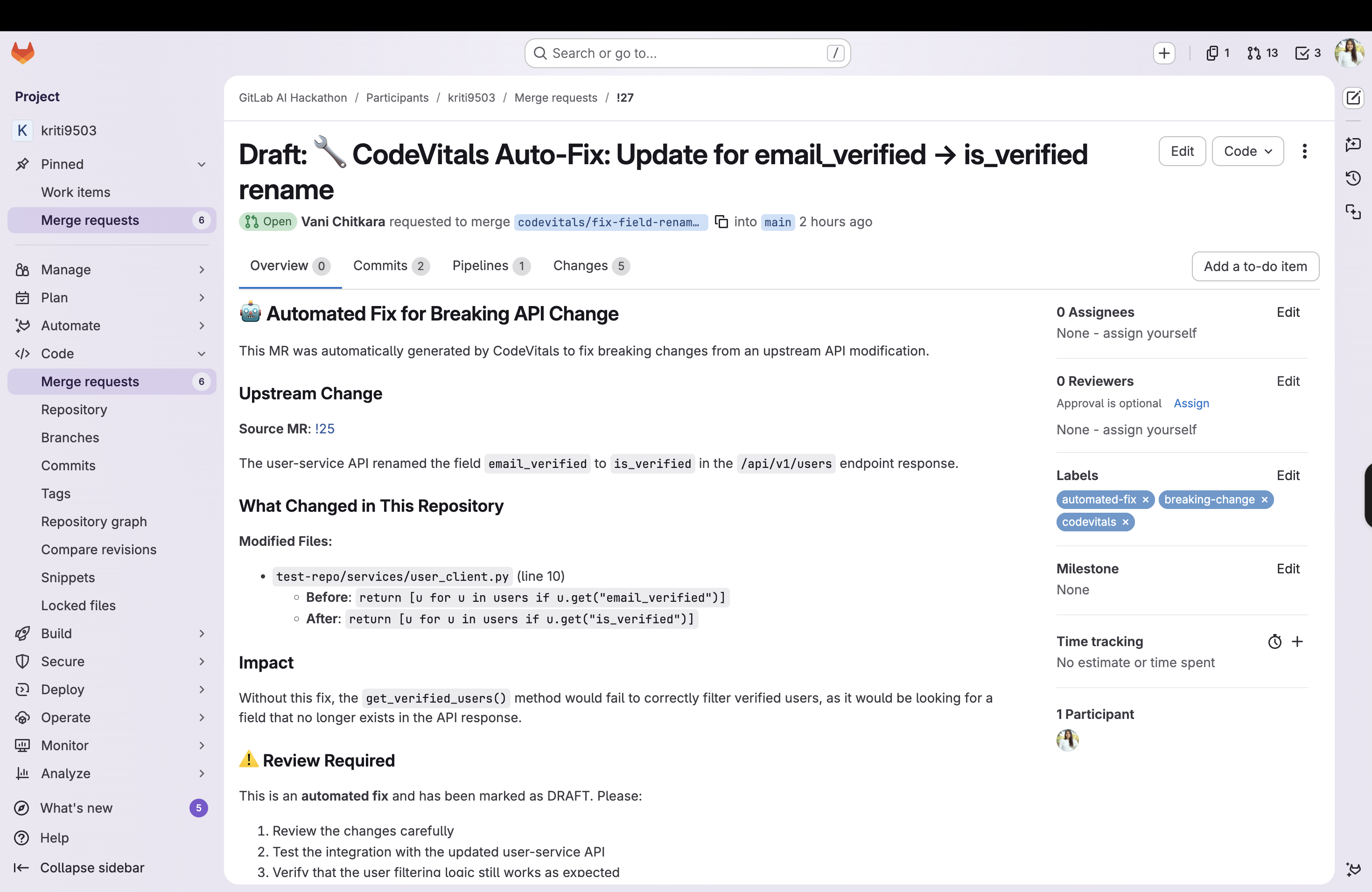Screen dimensions: 1372x892
Task: Open merge request actions kebab menu
Action: (1304, 152)
